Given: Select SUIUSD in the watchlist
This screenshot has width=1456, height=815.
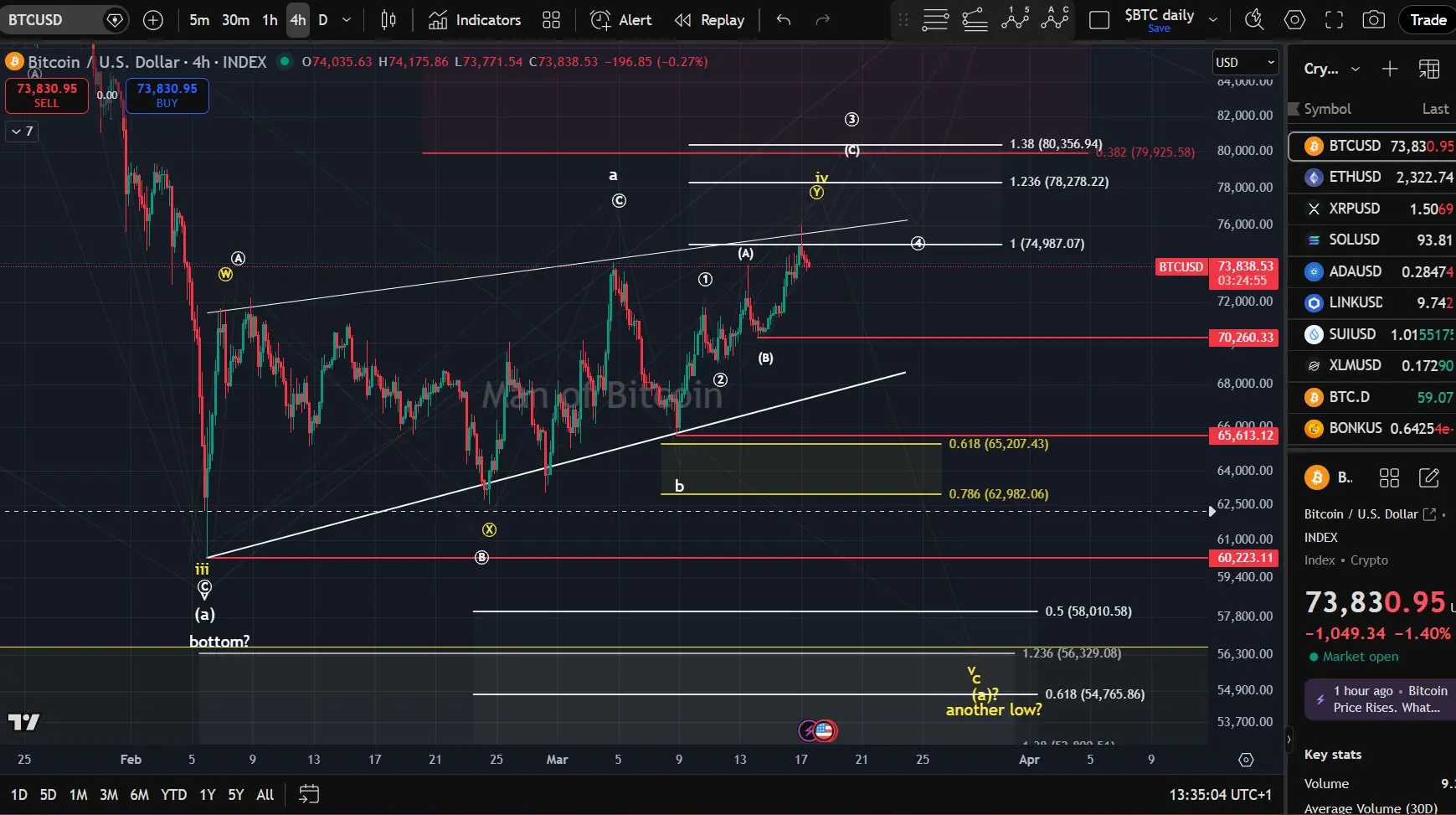Looking at the screenshot, I should point(1372,334).
